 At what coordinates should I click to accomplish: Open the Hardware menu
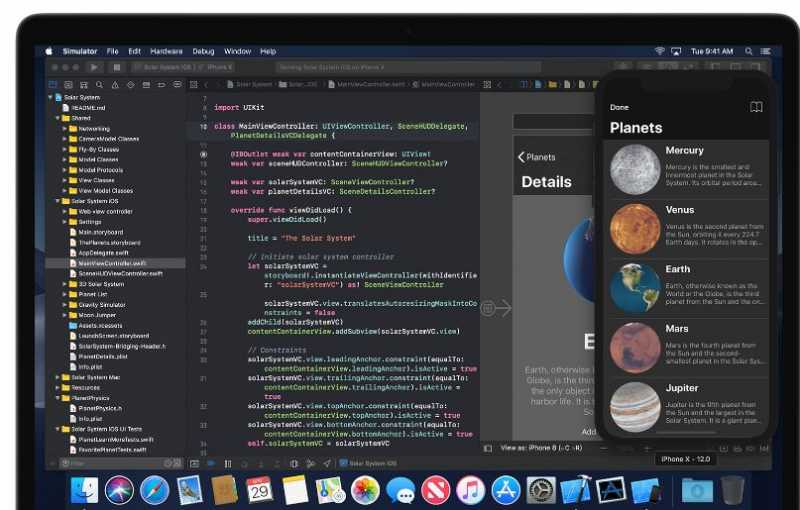pos(166,51)
